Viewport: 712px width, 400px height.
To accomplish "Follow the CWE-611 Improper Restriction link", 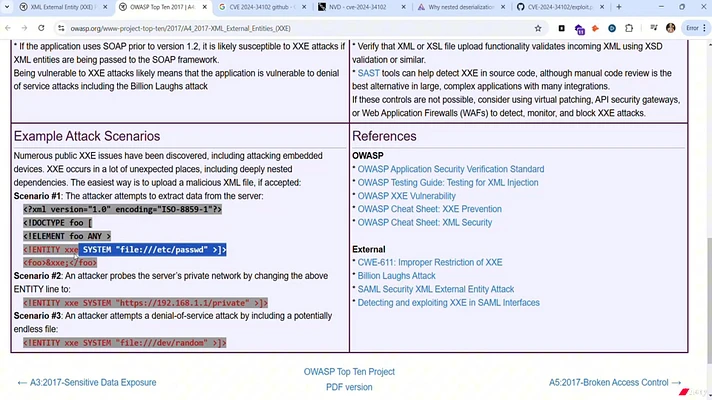I will click(430, 262).
